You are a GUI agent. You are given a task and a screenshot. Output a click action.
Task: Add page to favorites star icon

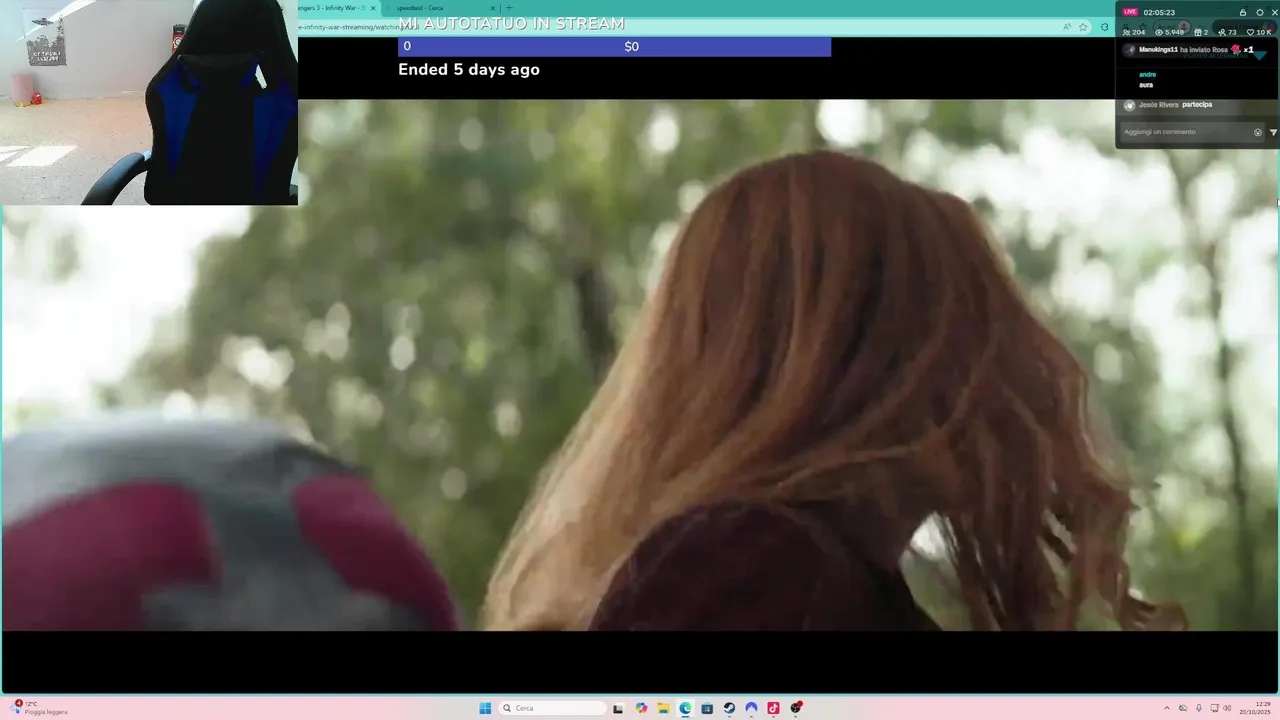(x=1083, y=27)
